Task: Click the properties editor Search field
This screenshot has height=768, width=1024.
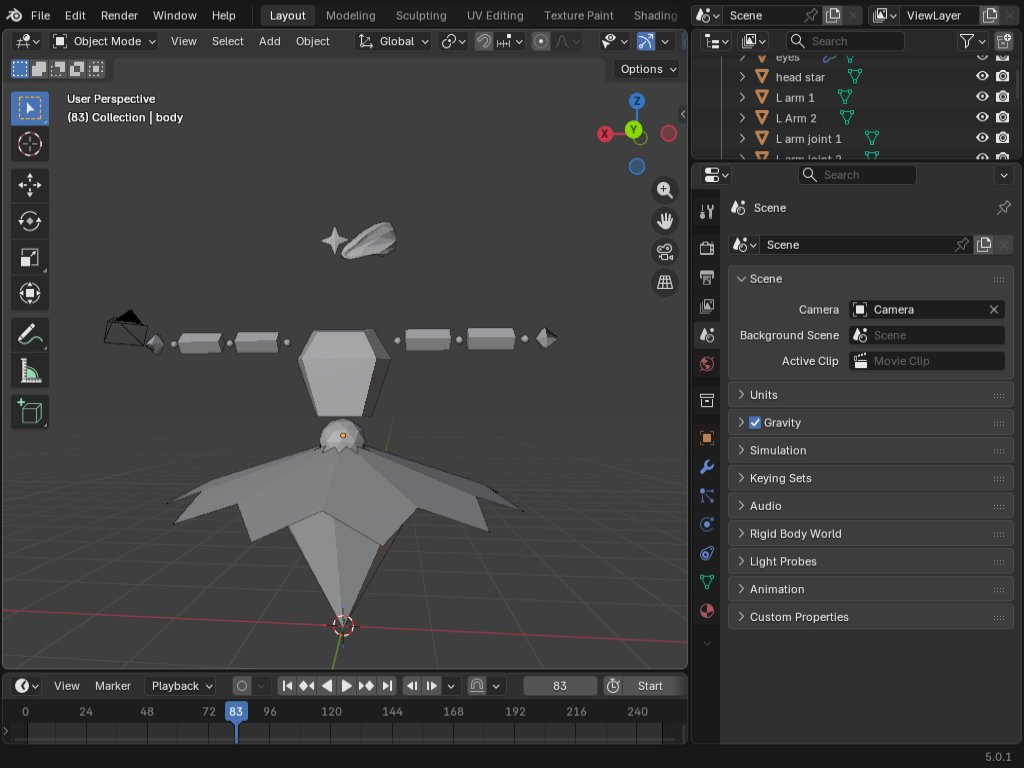Action: click(857, 175)
